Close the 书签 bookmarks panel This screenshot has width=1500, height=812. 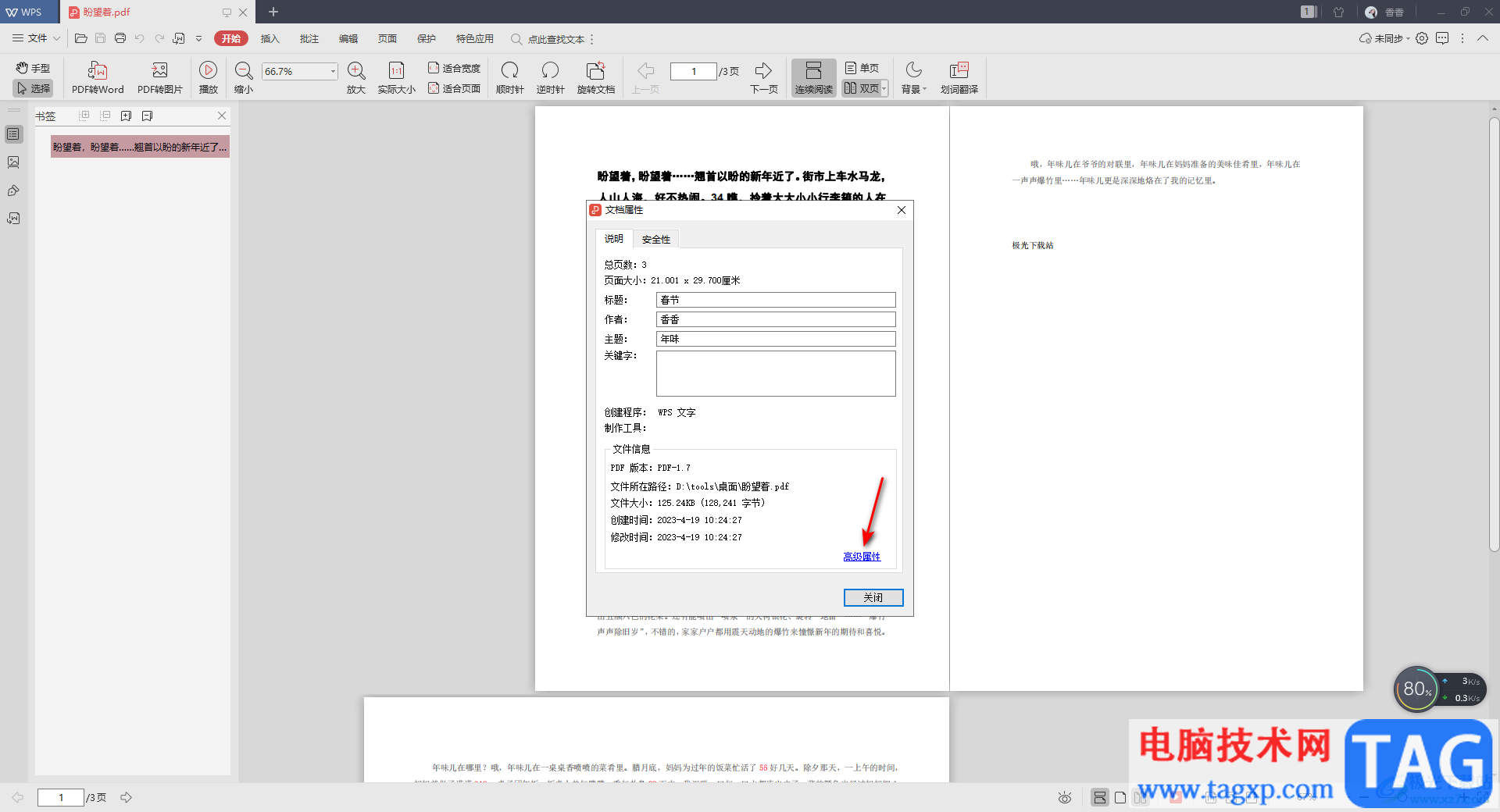(x=222, y=116)
